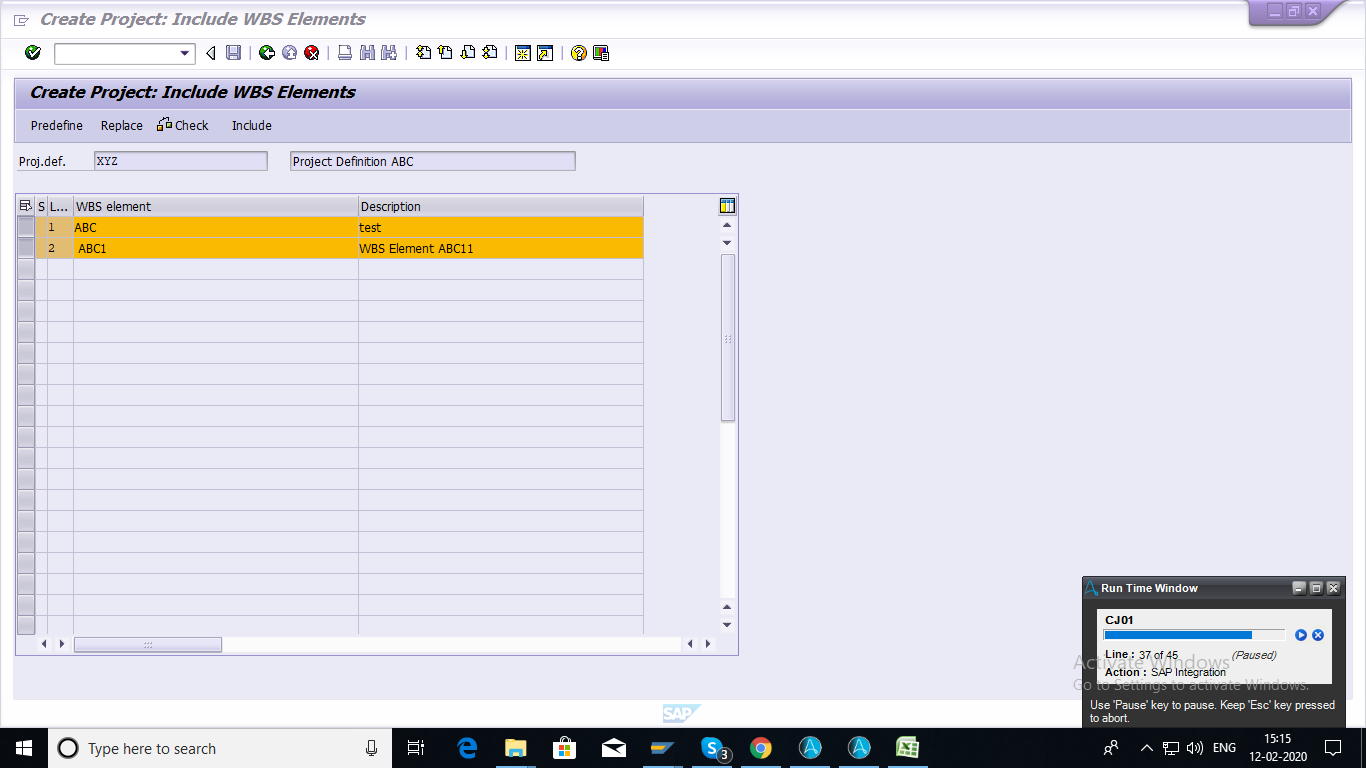Click Predefine in application toolbar

point(57,126)
